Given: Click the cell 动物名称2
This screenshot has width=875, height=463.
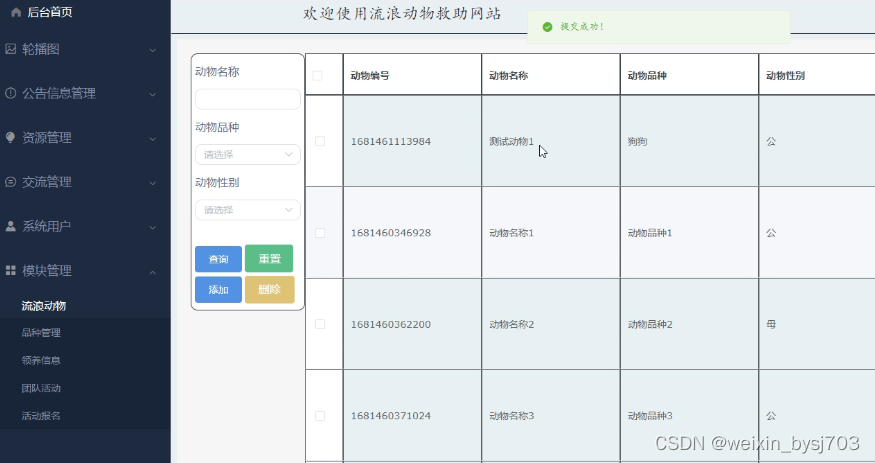Looking at the screenshot, I should [x=511, y=324].
